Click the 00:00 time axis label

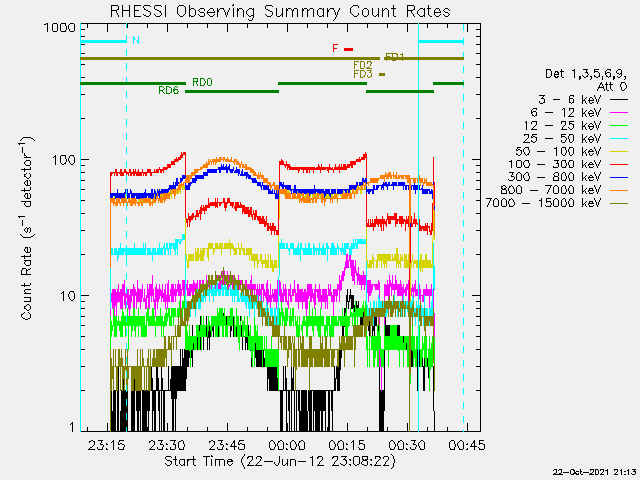coord(287,445)
